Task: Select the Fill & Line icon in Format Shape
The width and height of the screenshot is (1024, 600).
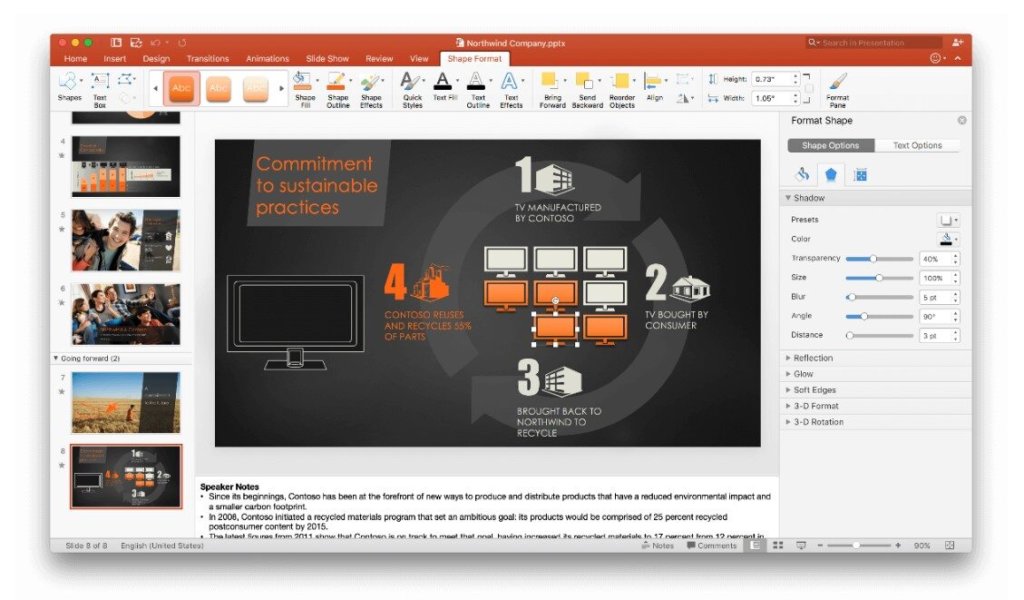Action: [x=803, y=174]
